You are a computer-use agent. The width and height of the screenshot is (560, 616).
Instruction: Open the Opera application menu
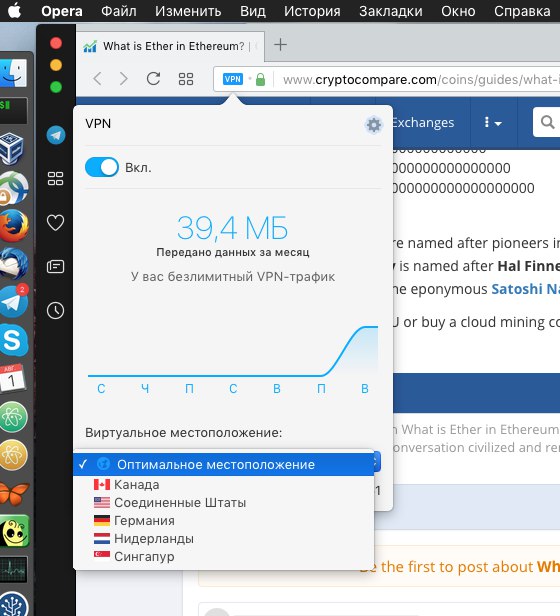pyautogui.click(x=62, y=11)
